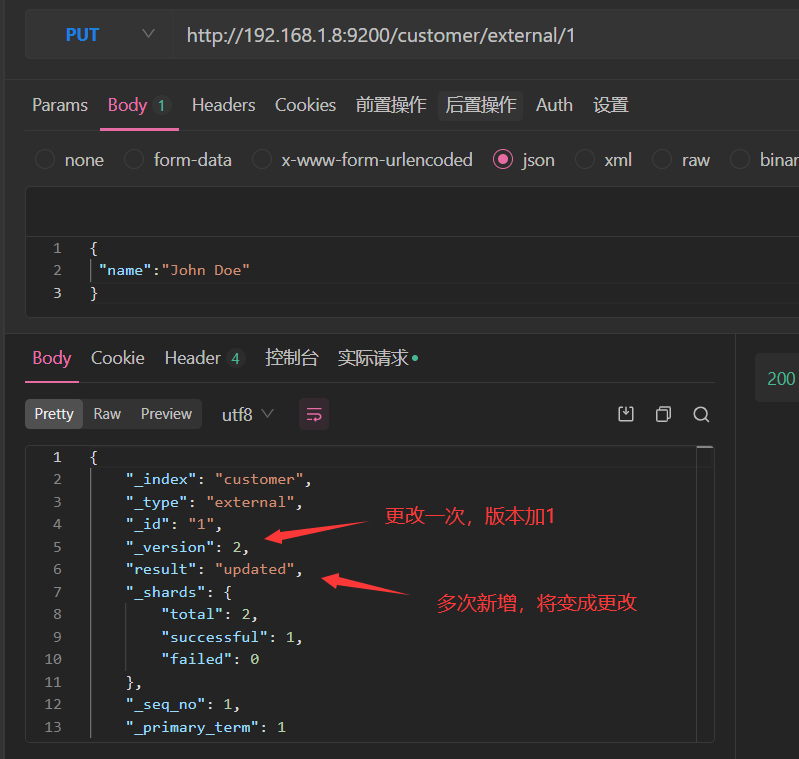Open the 实际请求 tab
The image size is (799, 759).
377,358
